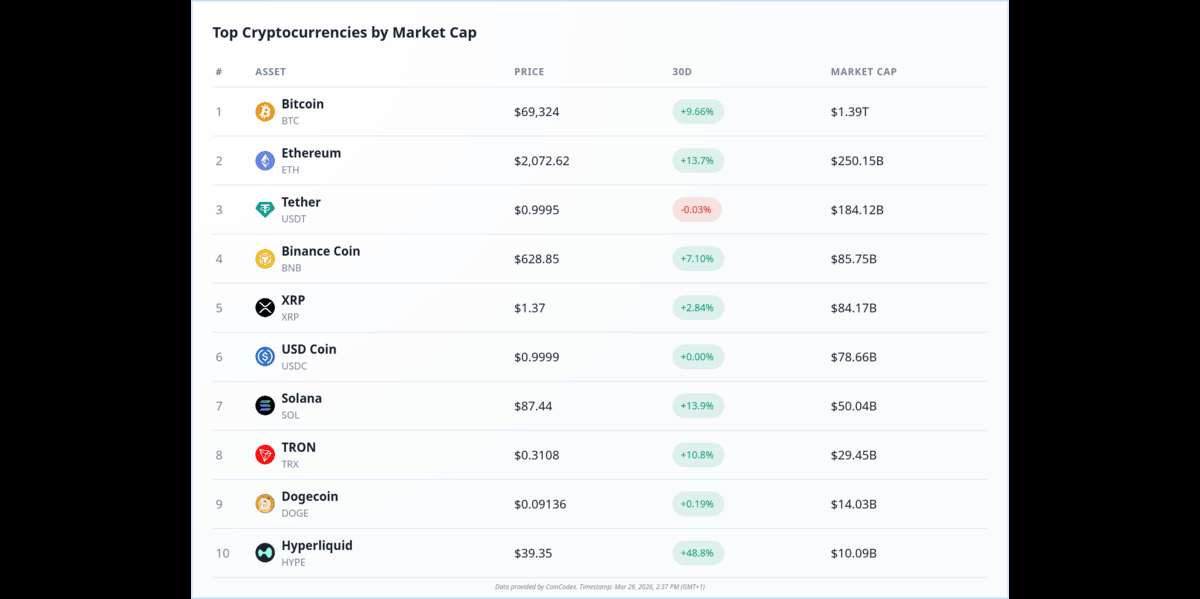
Task: Click the TRON red logo icon
Action: [265, 455]
